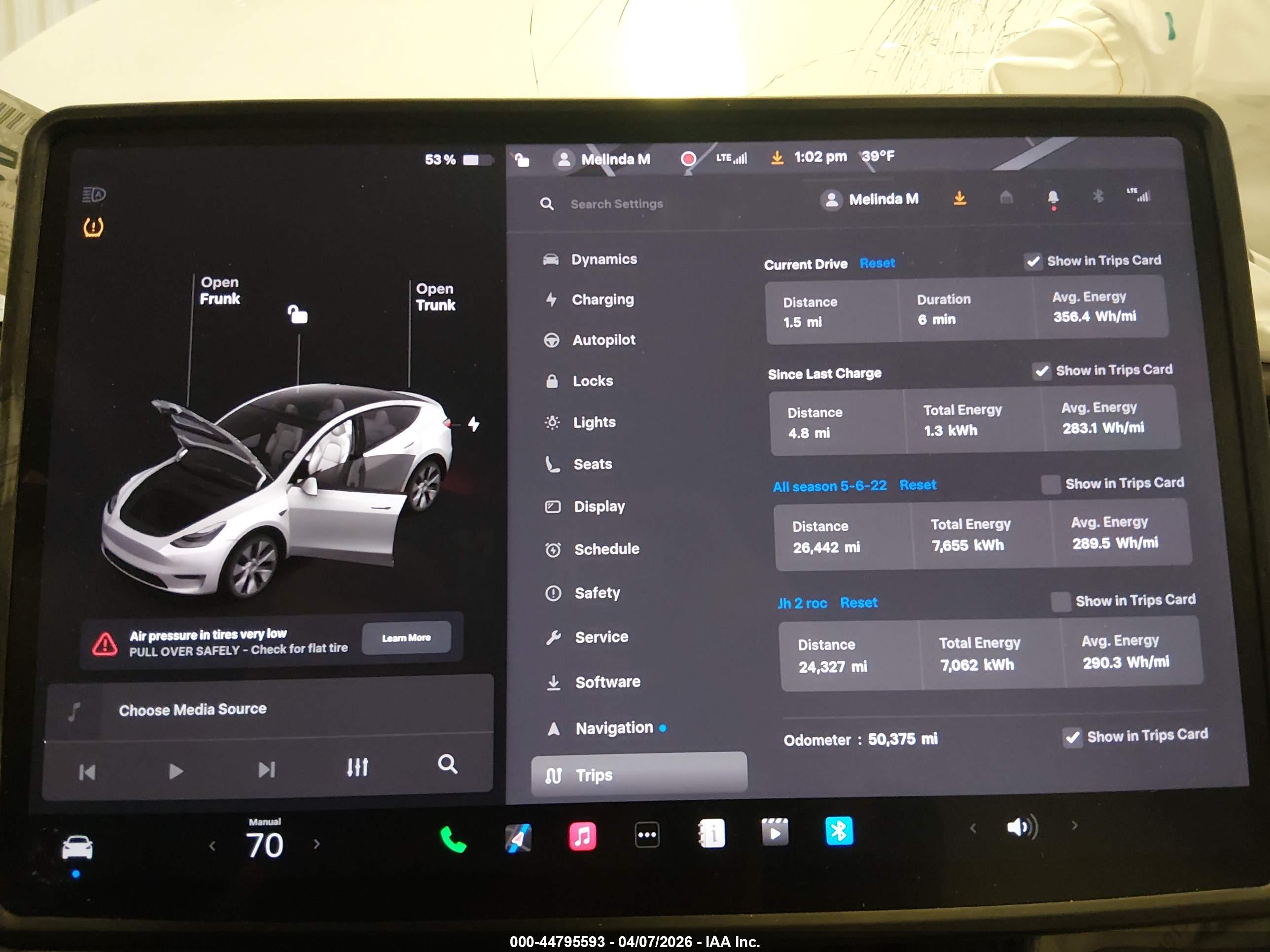Open the Service settings menu
Screen dimensions: 1270x952
[587, 637]
